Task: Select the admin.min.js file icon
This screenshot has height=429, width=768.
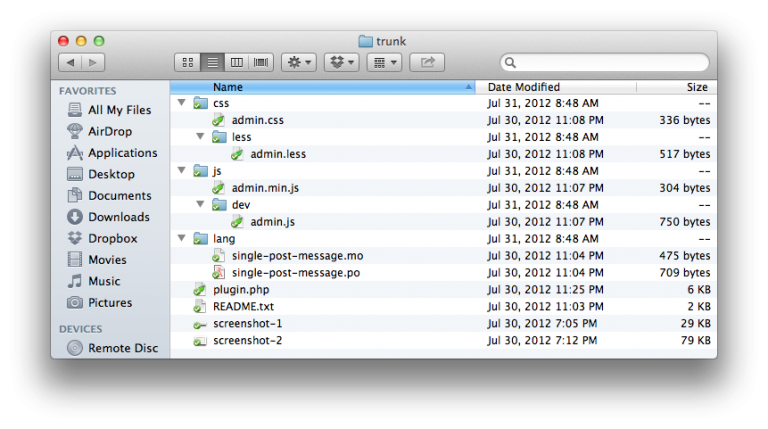Action: [x=218, y=188]
